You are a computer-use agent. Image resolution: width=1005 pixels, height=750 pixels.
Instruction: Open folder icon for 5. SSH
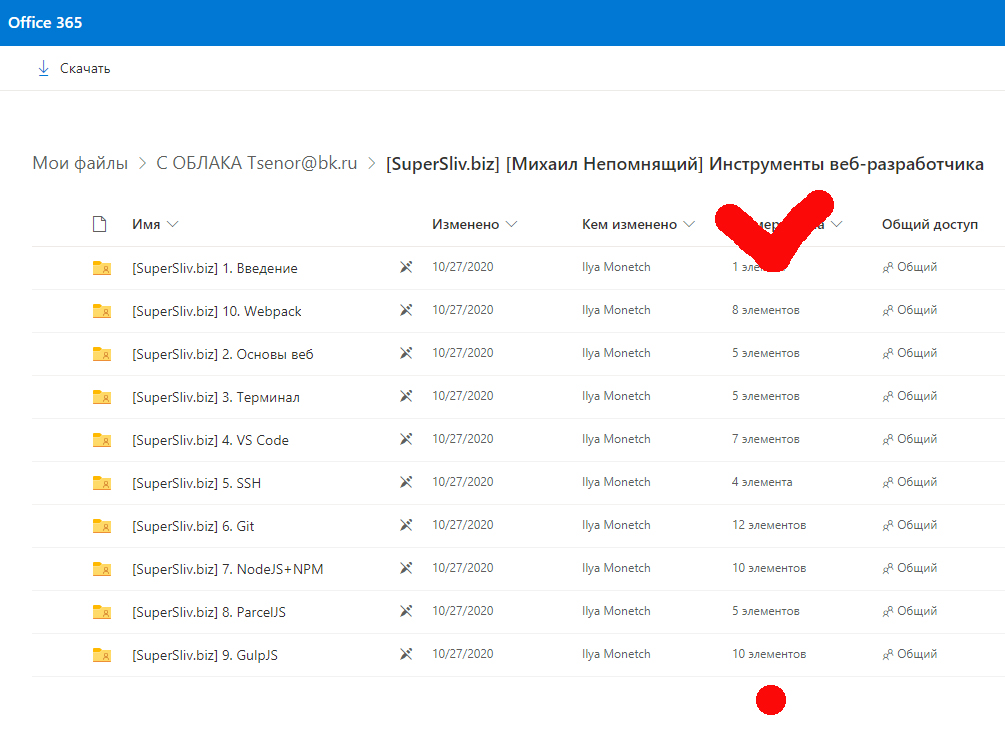pos(102,483)
